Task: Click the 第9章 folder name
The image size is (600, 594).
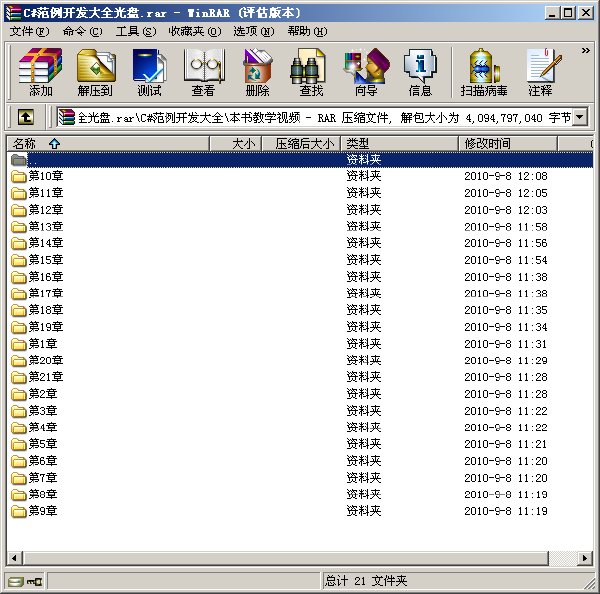Action: pos(43,511)
